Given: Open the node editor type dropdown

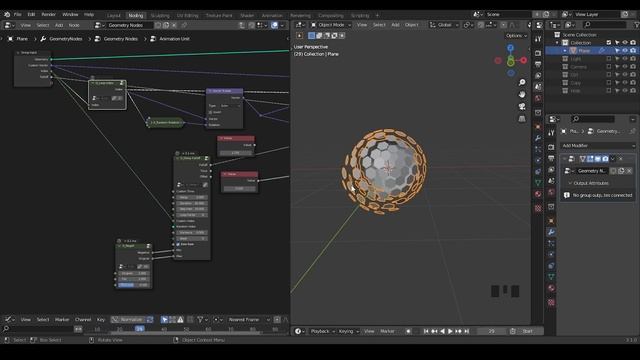Looking at the screenshot, I should click(x=9, y=25).
